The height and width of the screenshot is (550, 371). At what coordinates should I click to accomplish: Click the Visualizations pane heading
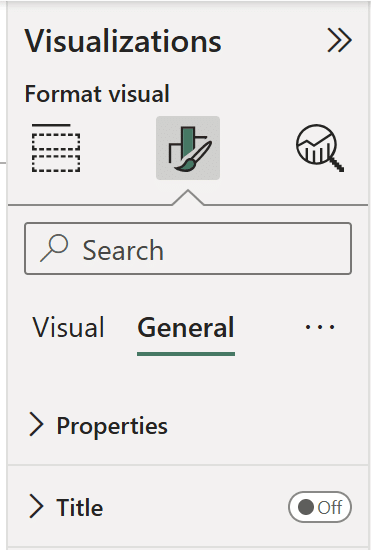coord(123,41)
